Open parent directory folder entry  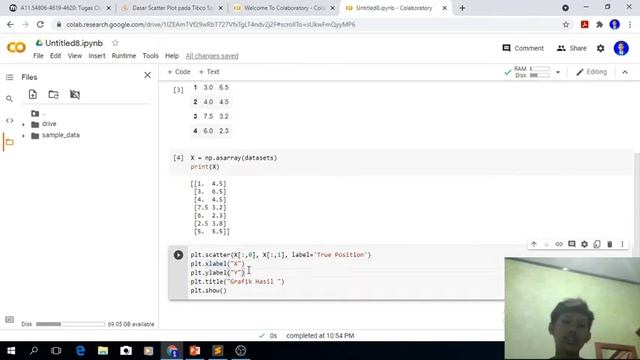(38, 113)
